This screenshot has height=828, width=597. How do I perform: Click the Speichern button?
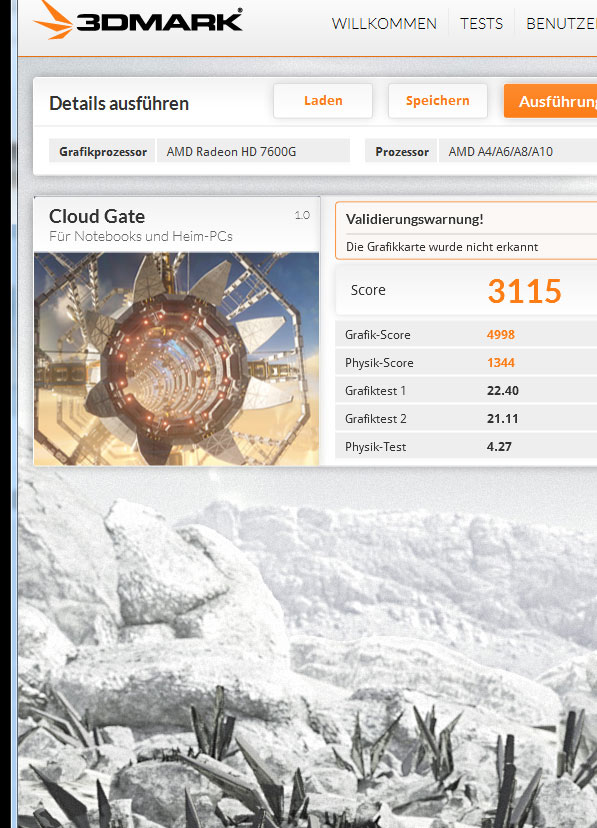pos(438,101)
